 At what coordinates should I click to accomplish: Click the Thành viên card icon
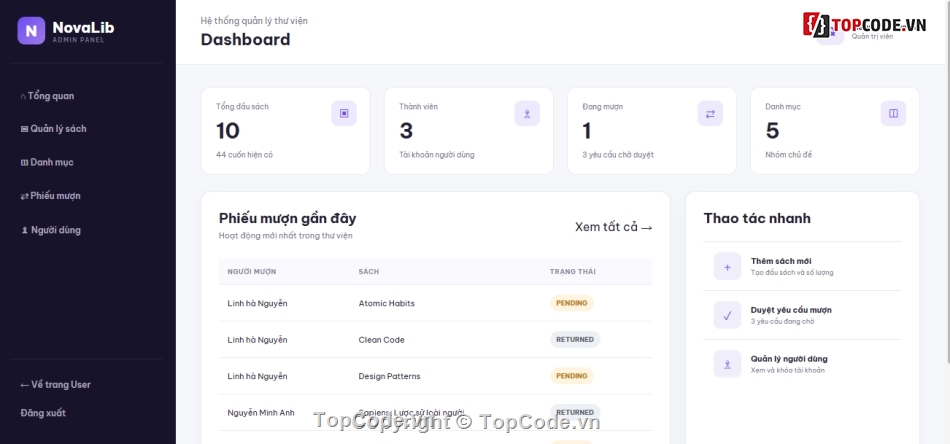coord(527,113)
